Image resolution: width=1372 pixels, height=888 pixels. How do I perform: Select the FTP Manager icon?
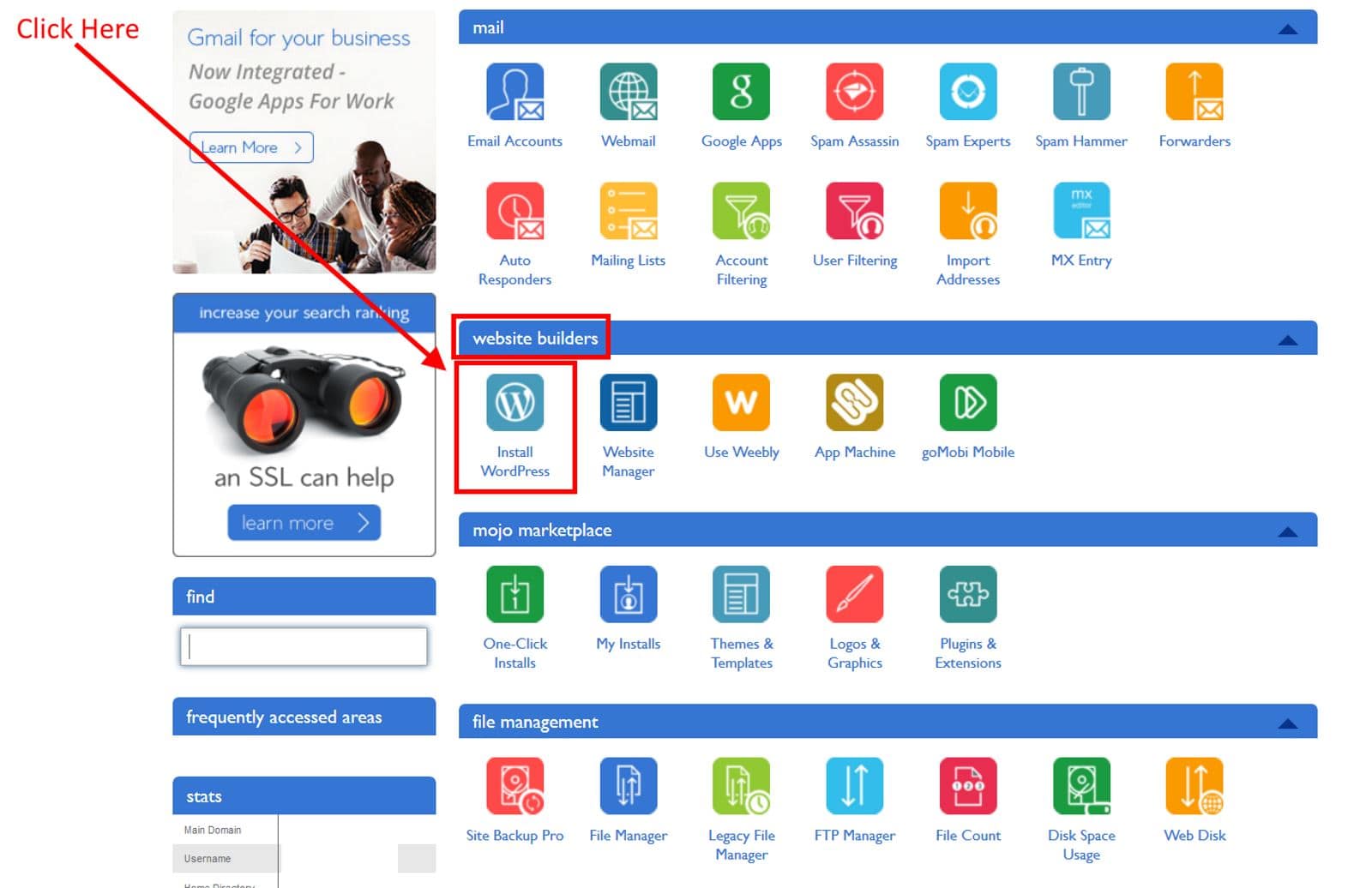click(854, 786)
